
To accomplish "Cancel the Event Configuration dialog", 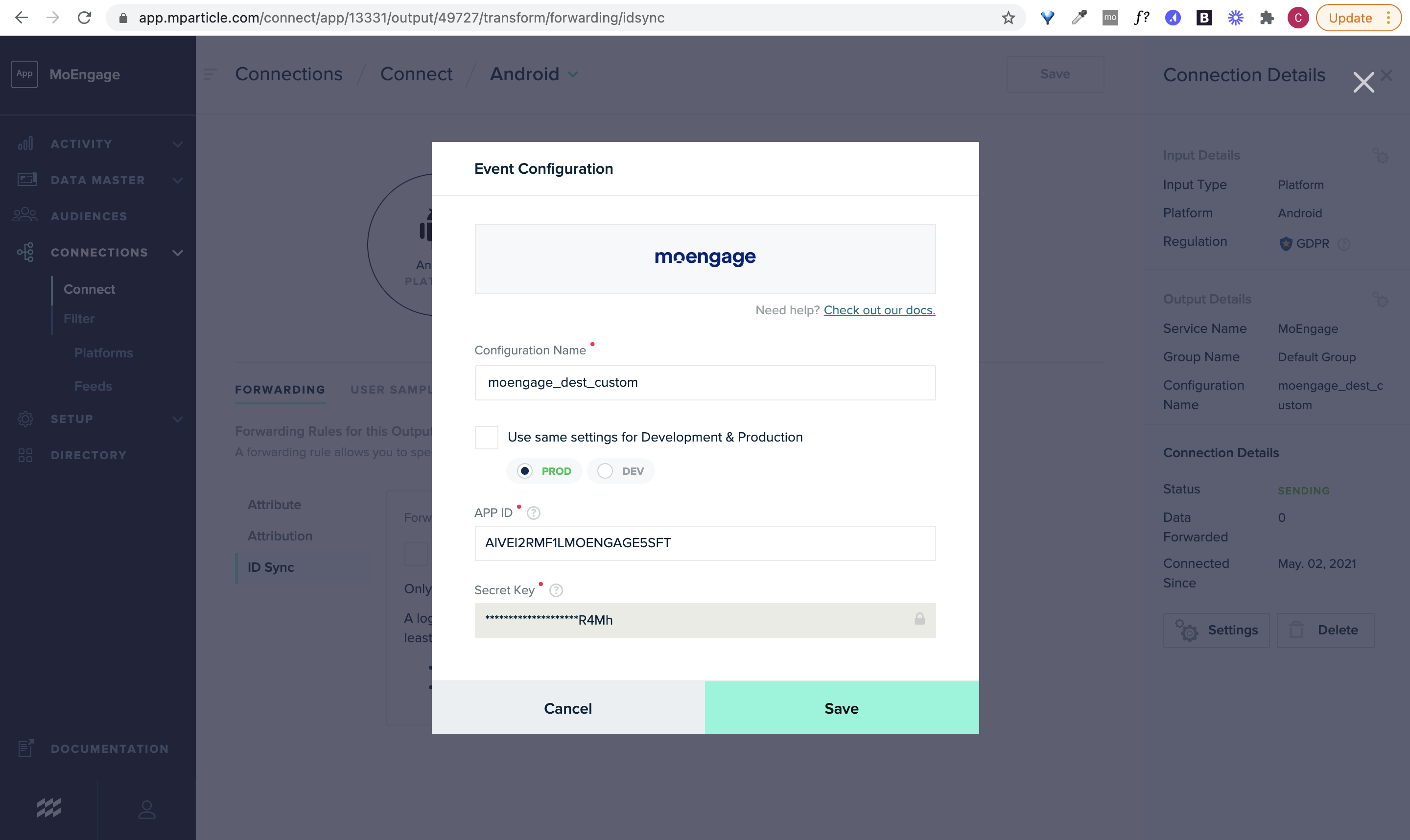I will (x=568, y=708).
